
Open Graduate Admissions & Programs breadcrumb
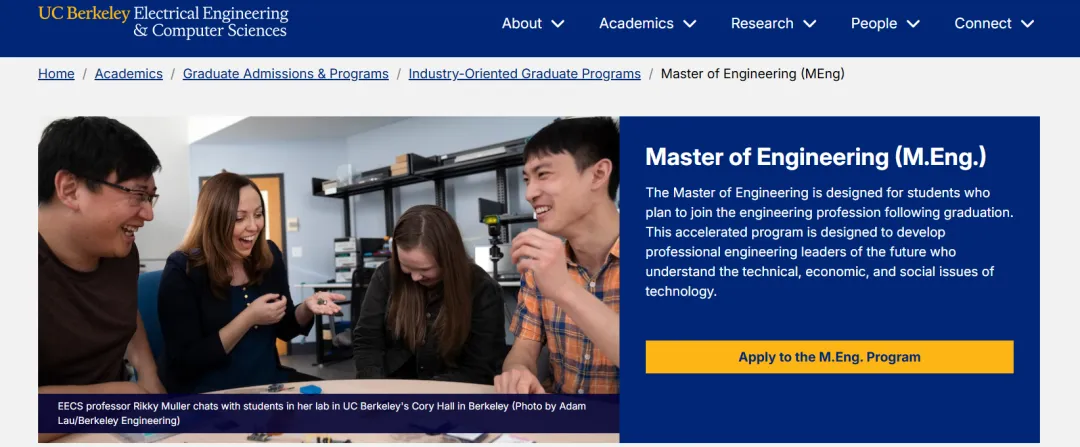[285, 74]
